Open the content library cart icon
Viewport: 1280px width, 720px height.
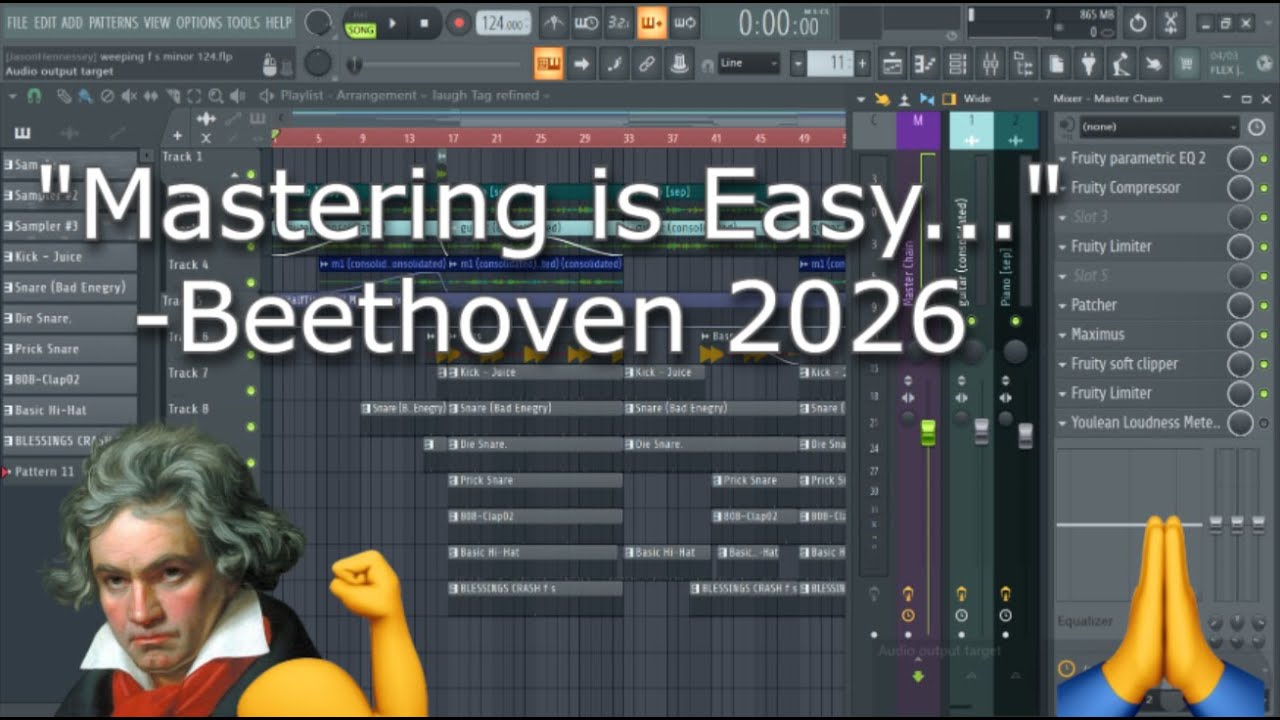click(x=1187, y=64)
